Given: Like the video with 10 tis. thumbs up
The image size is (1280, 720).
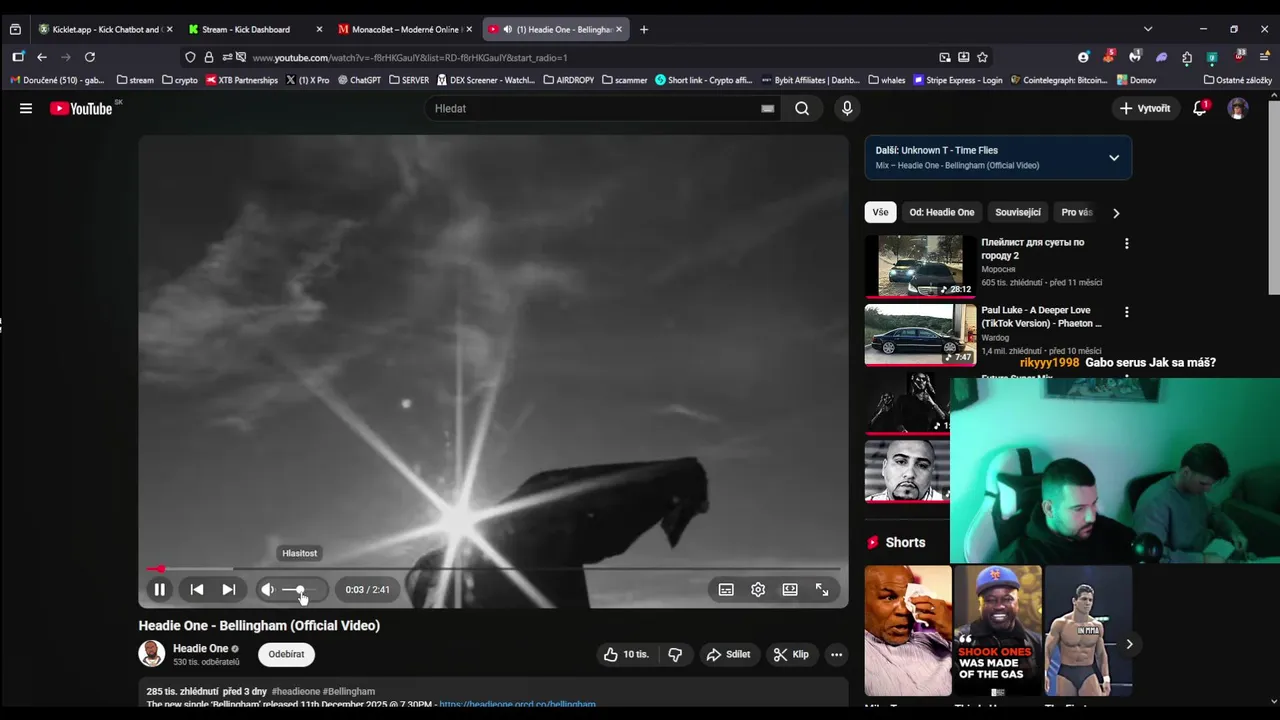Looking at the screenshot, I should point(626,654).
